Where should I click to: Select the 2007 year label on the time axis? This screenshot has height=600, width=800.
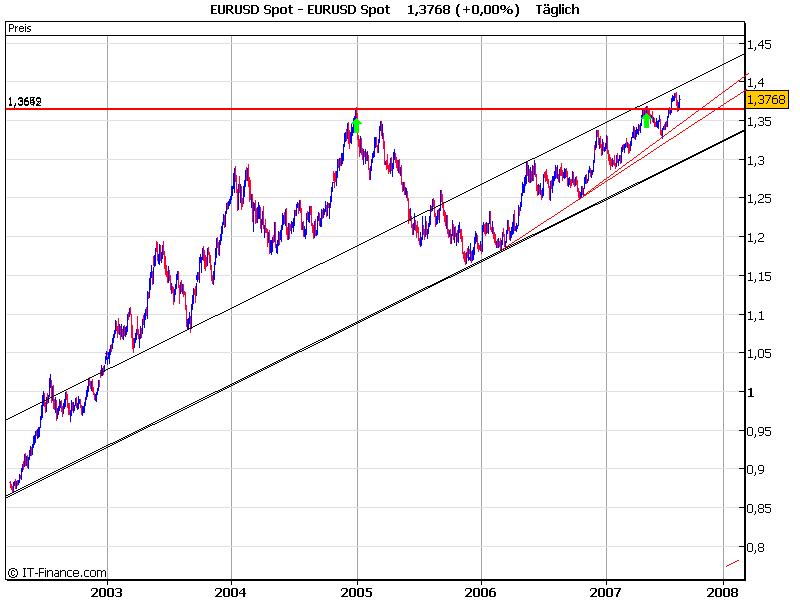606,592
